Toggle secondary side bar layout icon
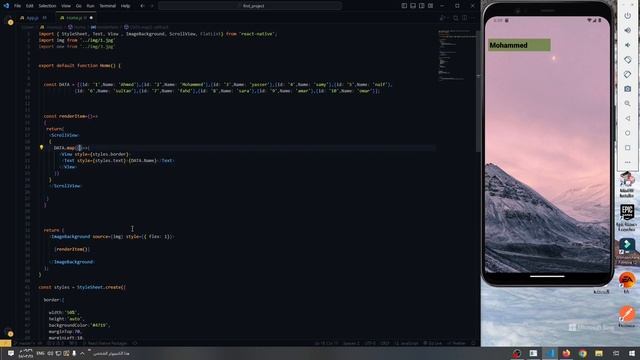 tap(422, 6)
